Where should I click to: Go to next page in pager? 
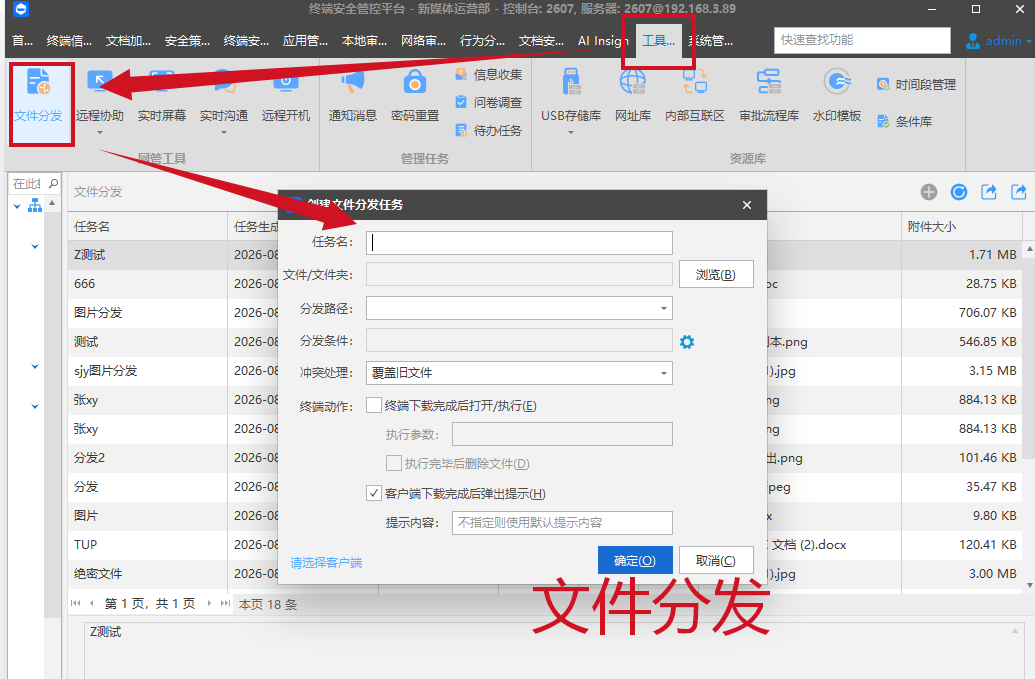(x=209, y=603)
